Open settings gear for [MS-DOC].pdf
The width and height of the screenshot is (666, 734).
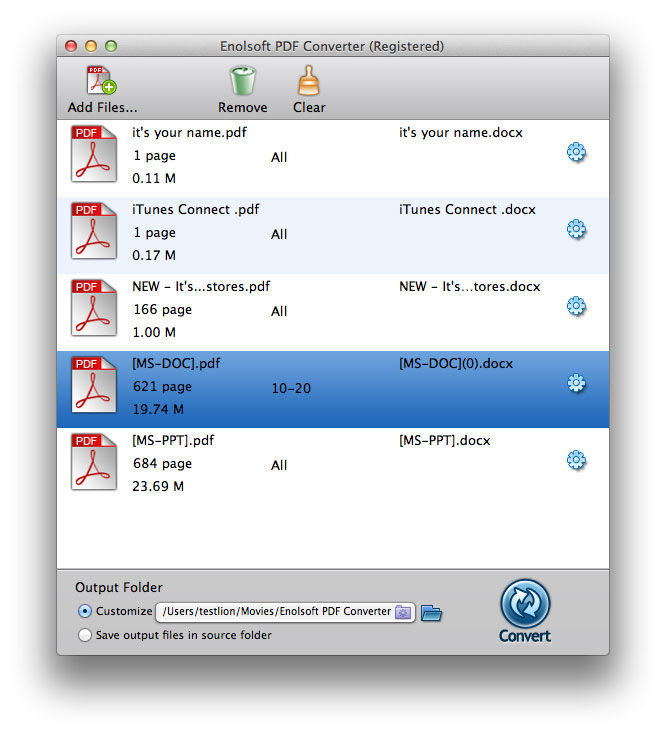[576, 383]
